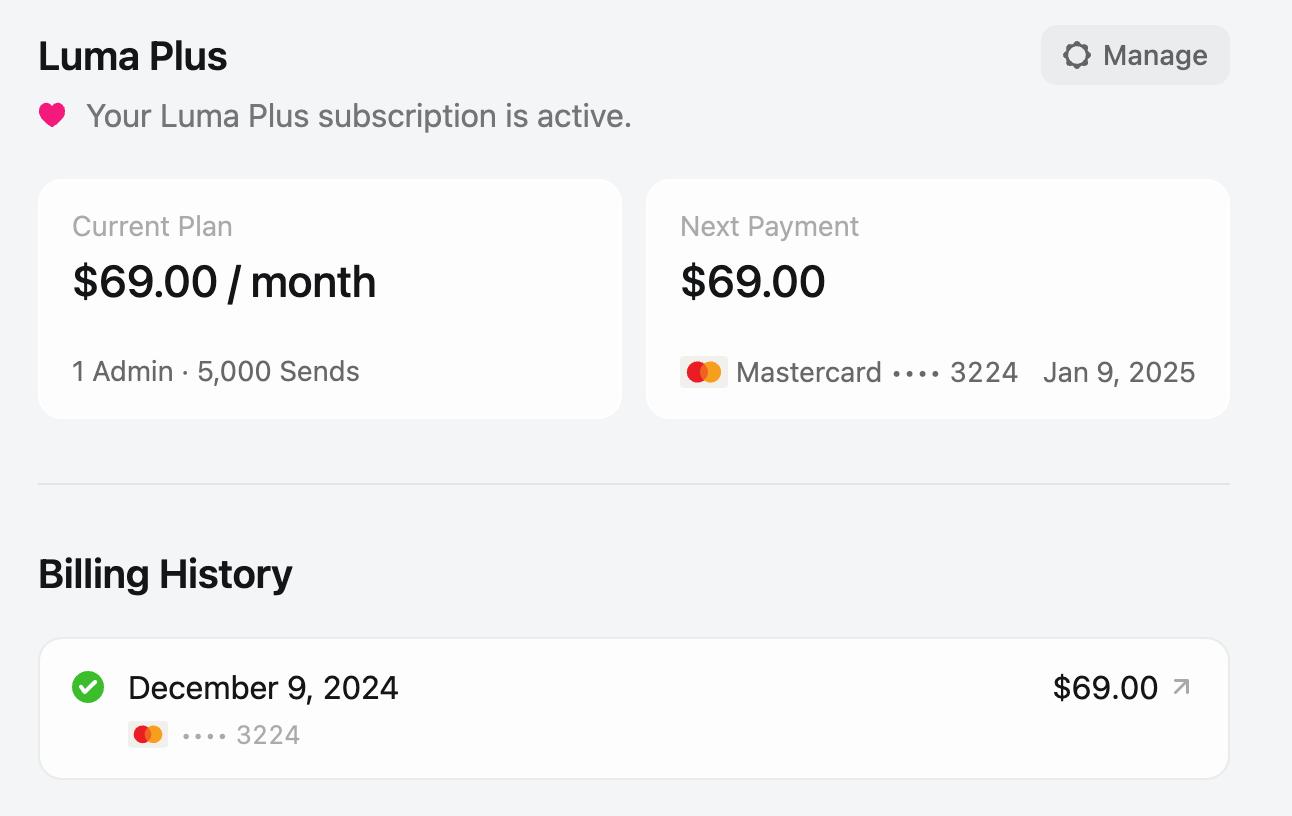
Task: Click the "Luma Plus" heading
Action: pos(133,56)
